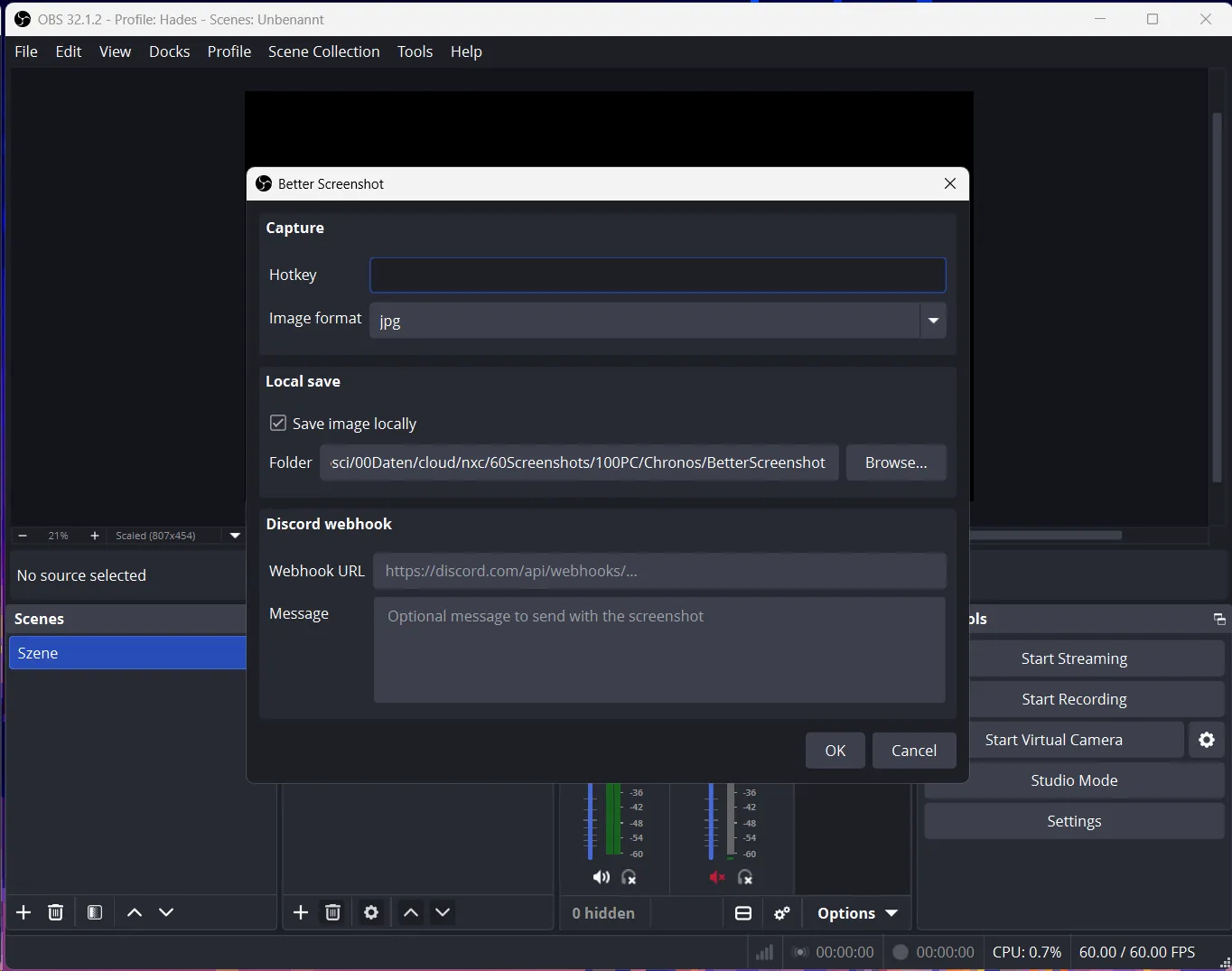Remove the selected scene with trash icon
The height and width of the screenshot is (971, 1232).
[x=56, y=912]
